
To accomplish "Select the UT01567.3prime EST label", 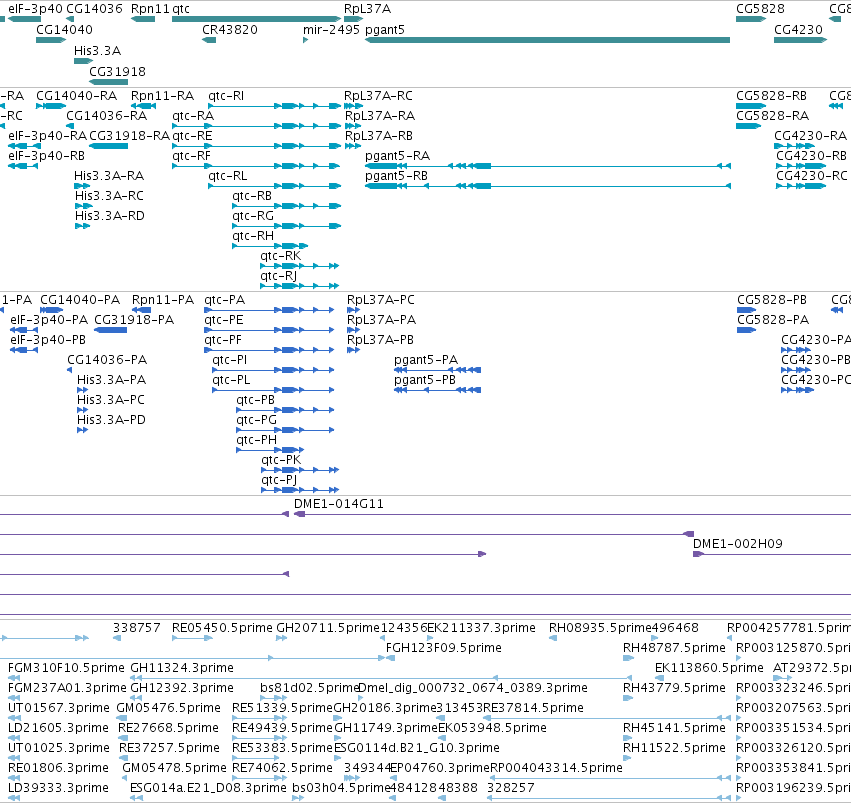I will pos(59,708).
